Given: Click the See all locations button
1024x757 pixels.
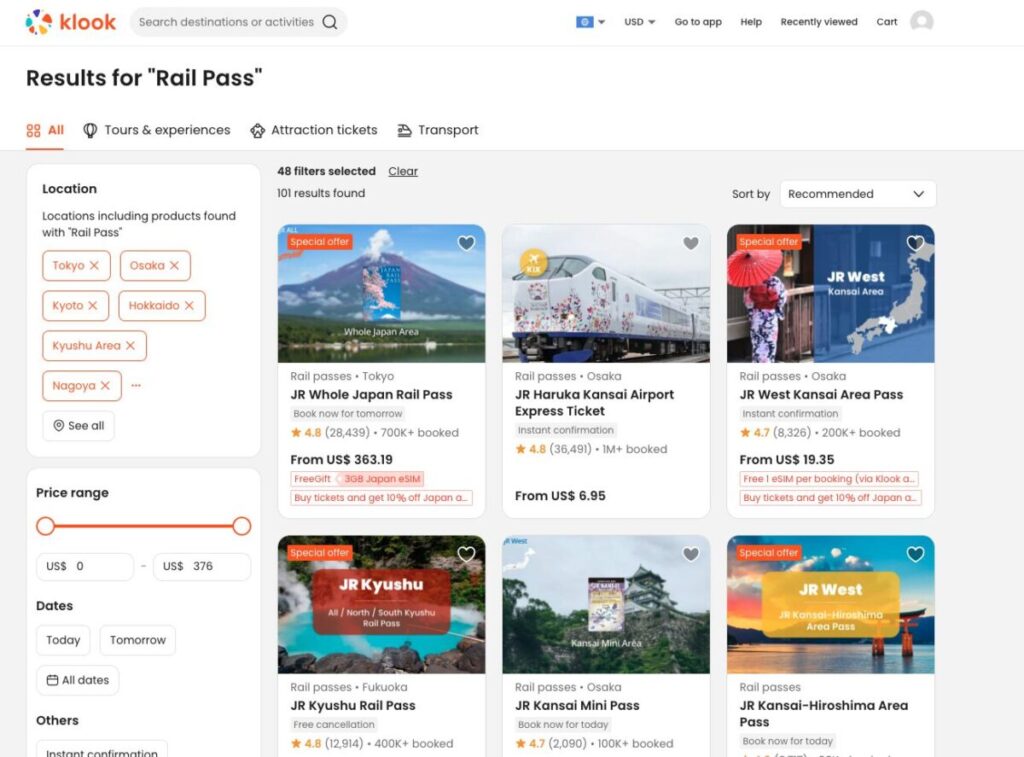Looking at the screenshot, I should click(x=78, y=426).
